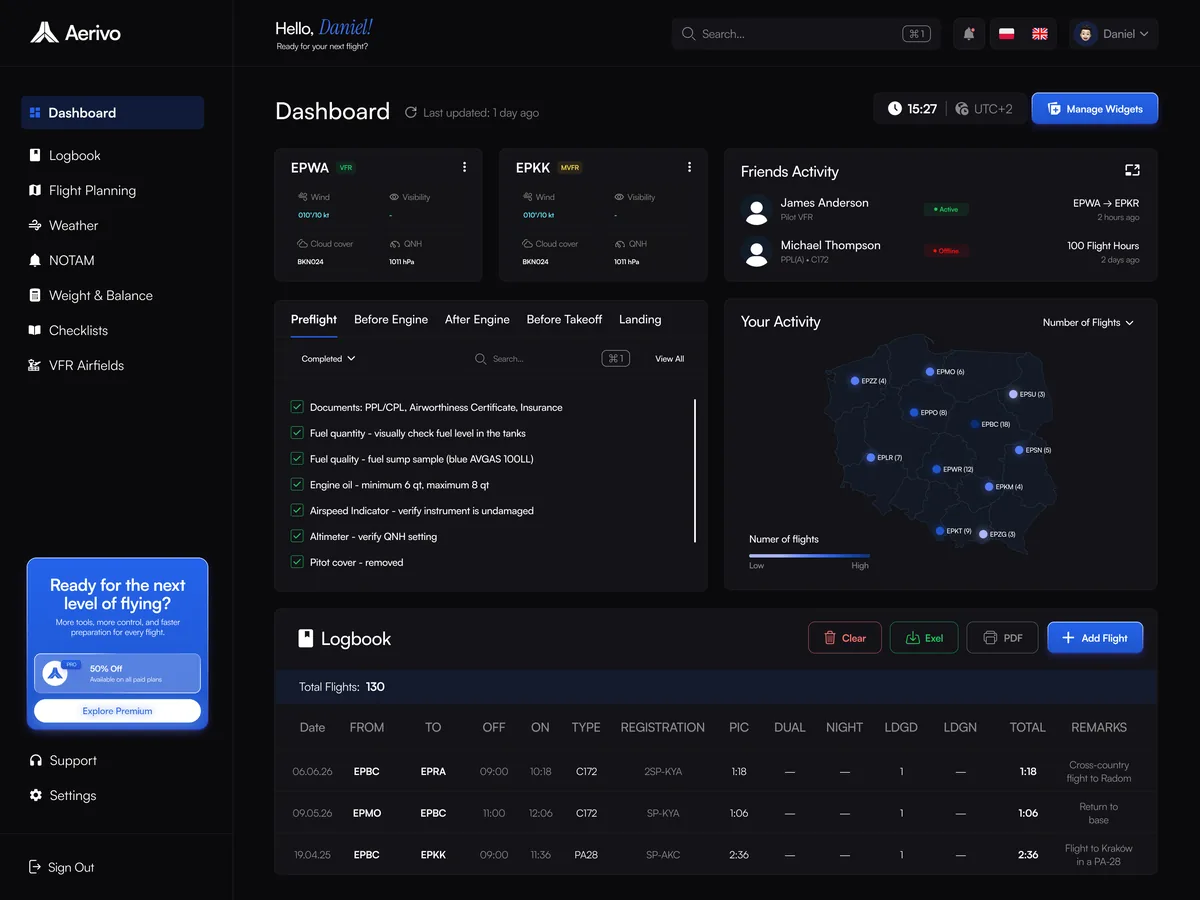Click the Sign Out icon

[x=36, y=867]
